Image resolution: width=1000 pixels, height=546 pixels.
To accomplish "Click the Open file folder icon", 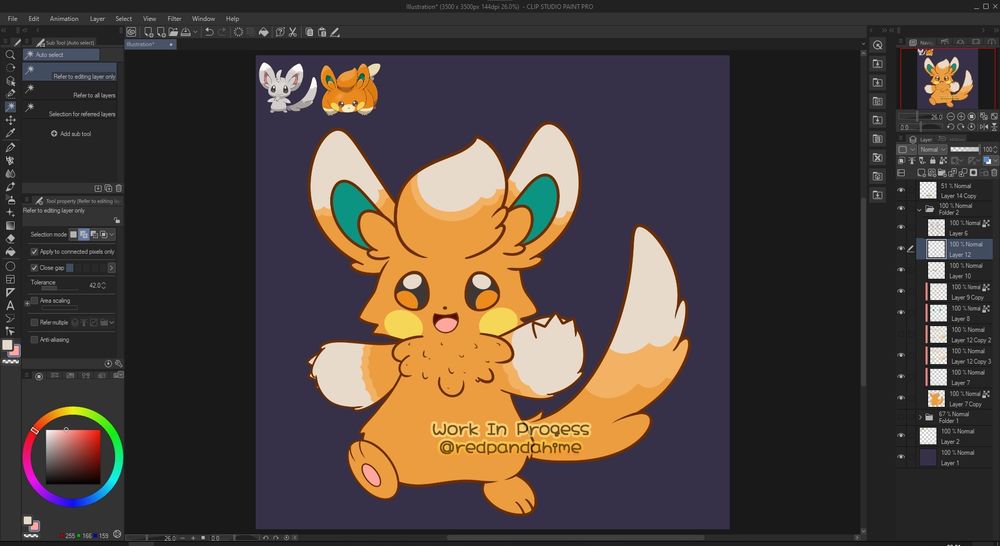I will point(173,32).
